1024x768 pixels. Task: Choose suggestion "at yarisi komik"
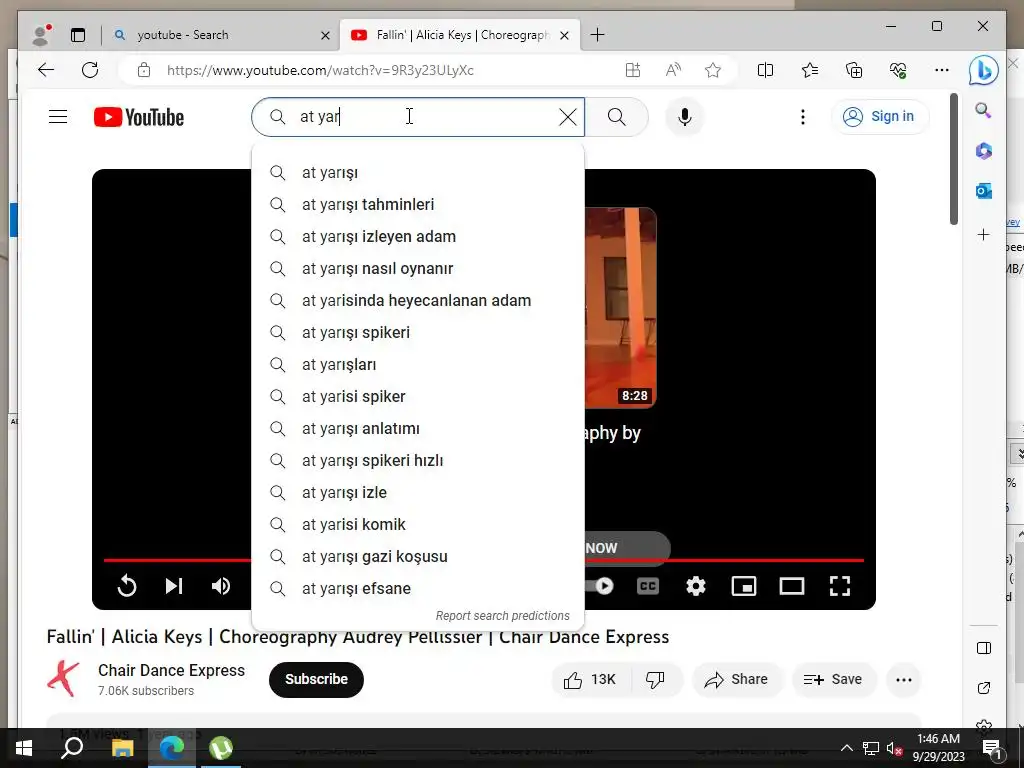point(418,524)
